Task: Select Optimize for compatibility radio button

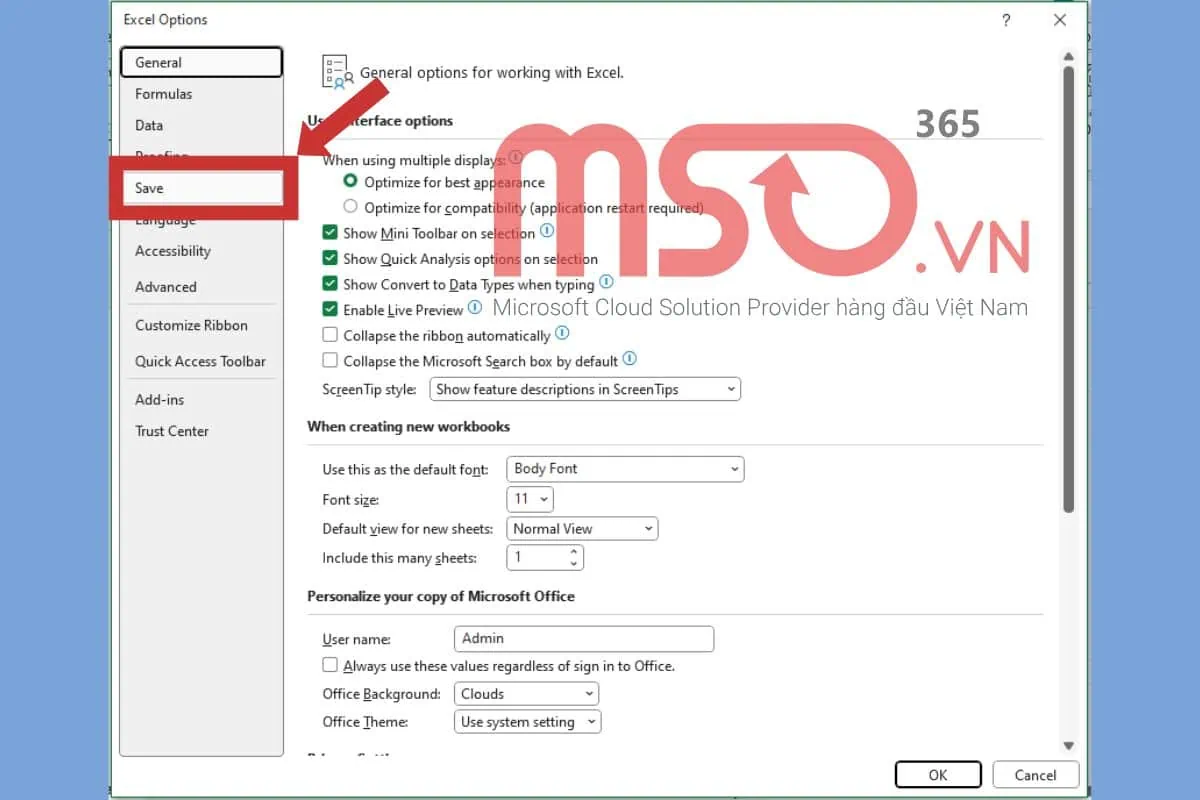Action: 350,207
